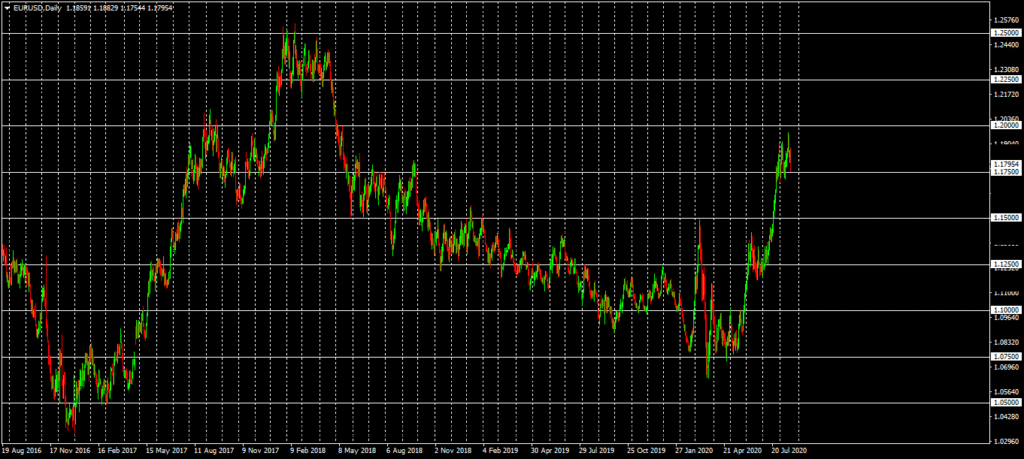Screen dimensions: 1024x459
Task: Select the 1.12500 horizontal line price label
Action: tap(1006, 264)
